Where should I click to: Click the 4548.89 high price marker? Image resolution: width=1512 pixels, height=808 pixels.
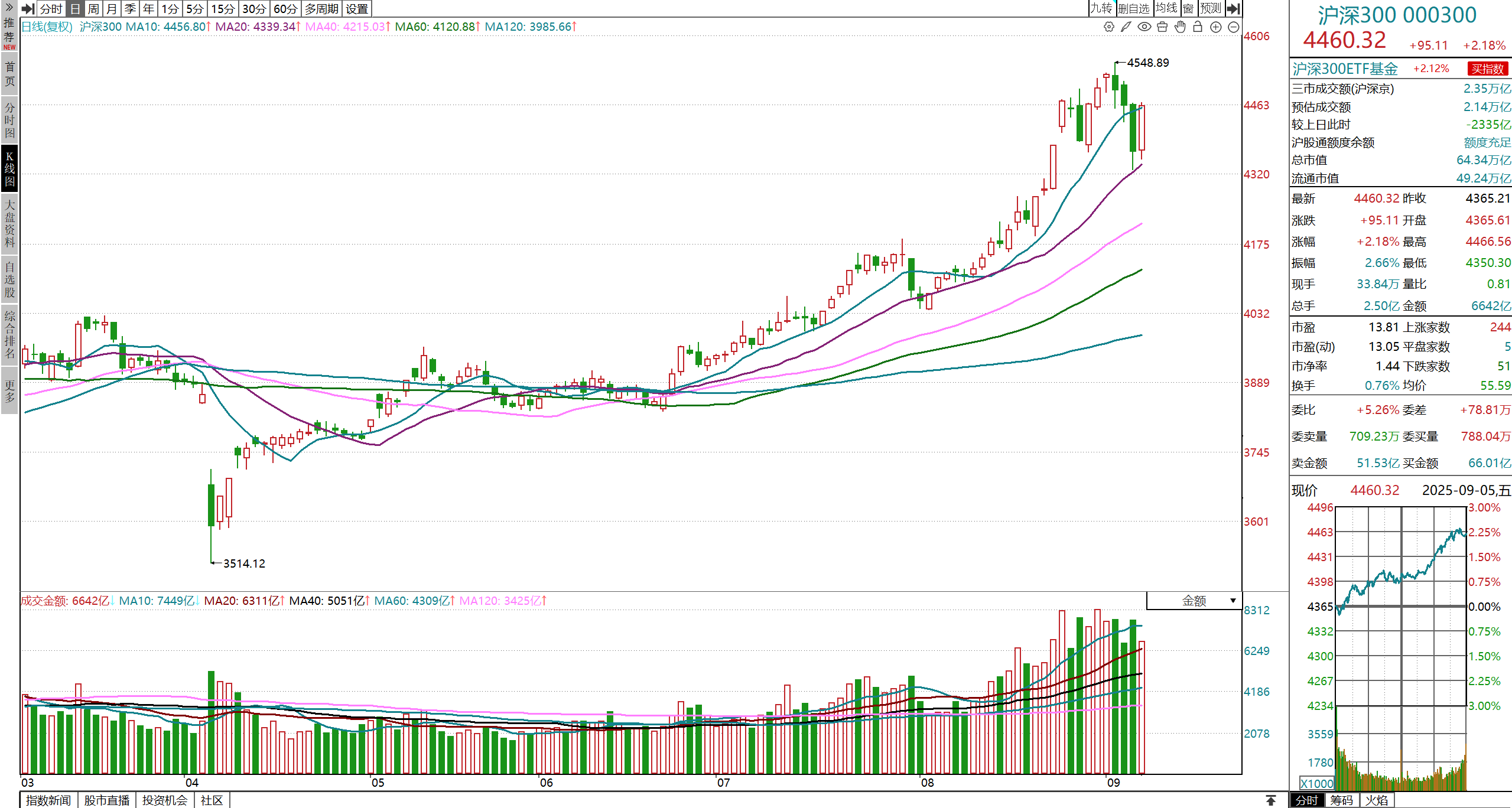(1147, 63)
